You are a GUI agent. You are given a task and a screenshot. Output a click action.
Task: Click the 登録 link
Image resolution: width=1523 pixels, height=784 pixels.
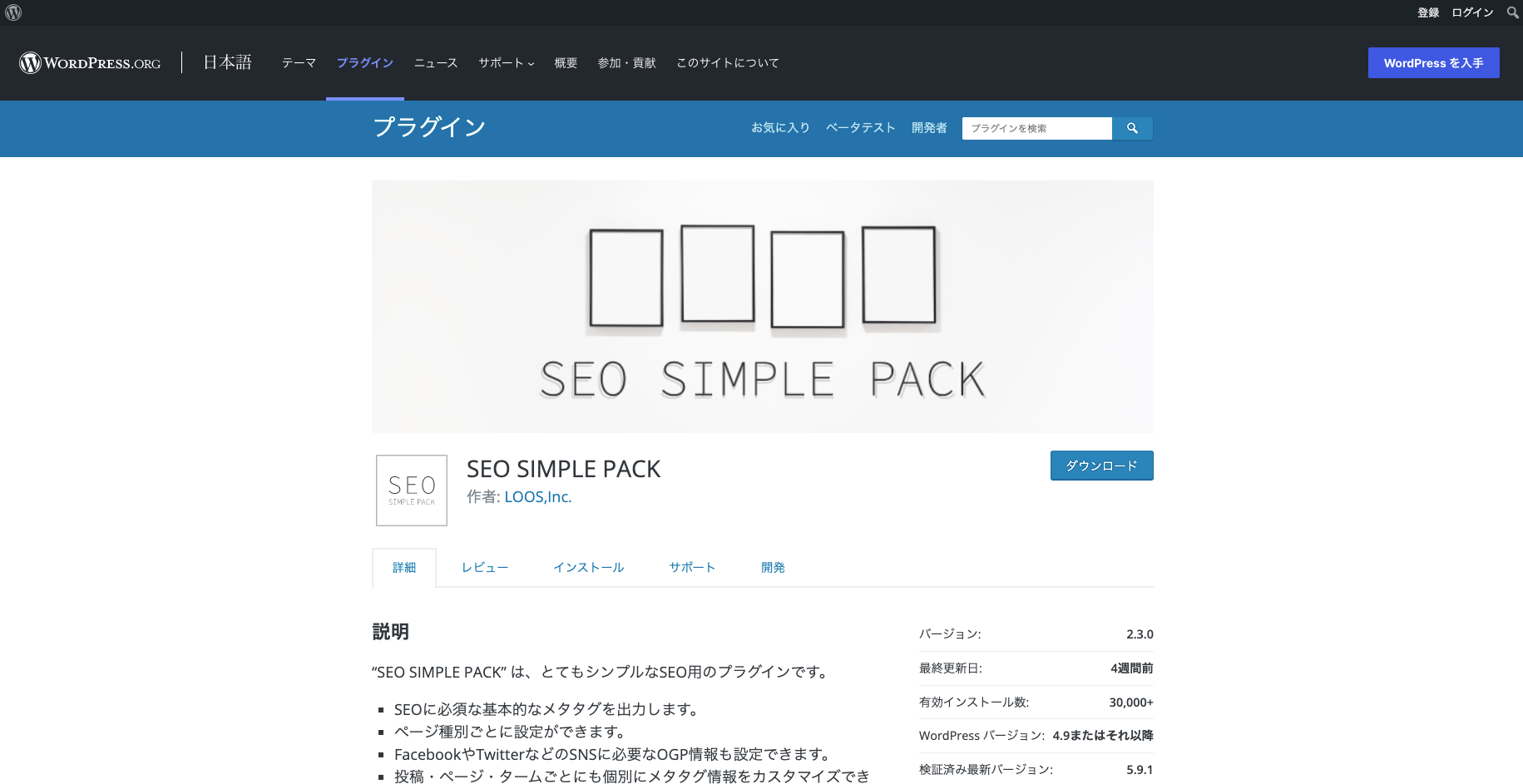coord(1428,12)
